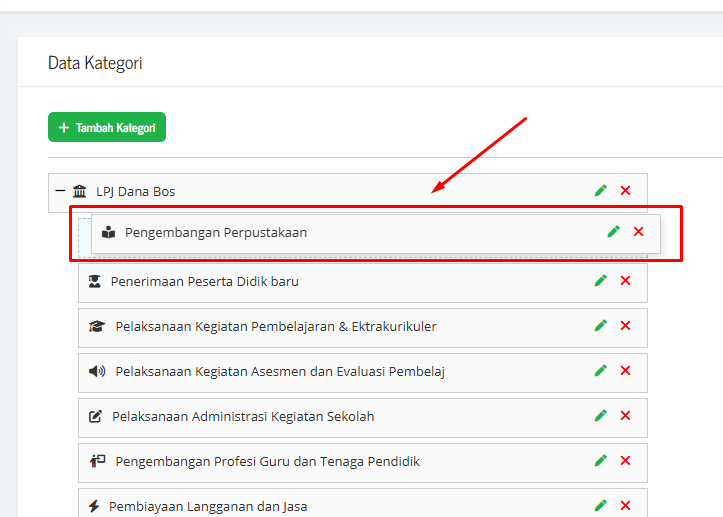Delete Pelaksanaan Administrasi Kegiatan Sekolah
This screenshot has width=723, height=517.
(626, 416)
